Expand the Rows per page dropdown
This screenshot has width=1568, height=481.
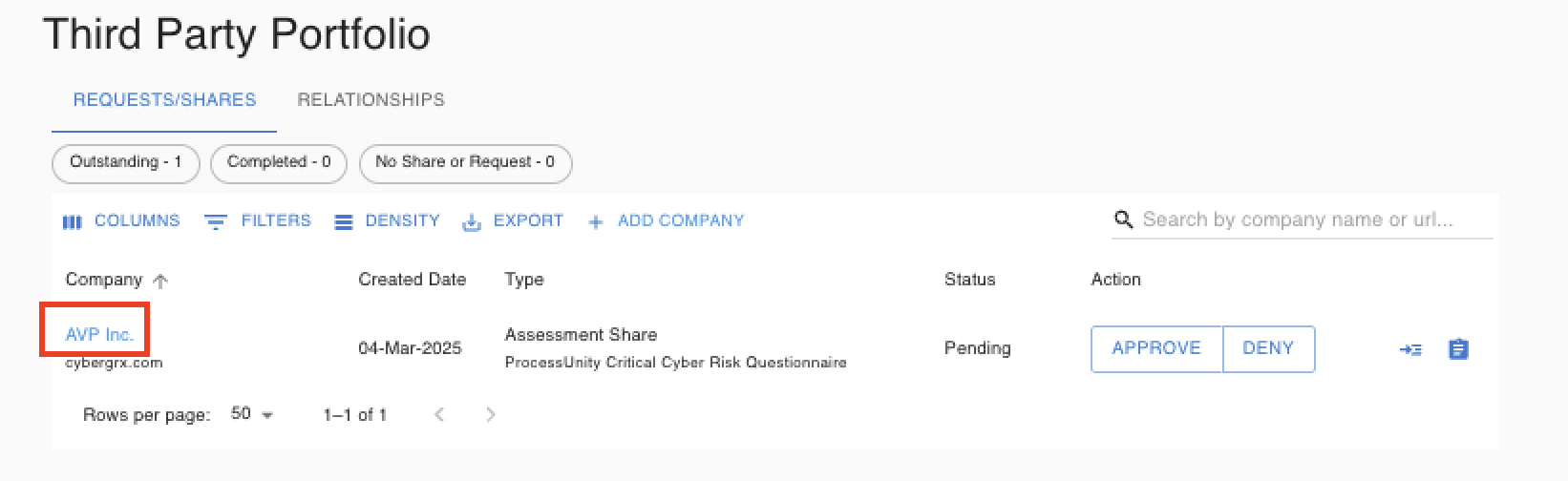point(253,414)
